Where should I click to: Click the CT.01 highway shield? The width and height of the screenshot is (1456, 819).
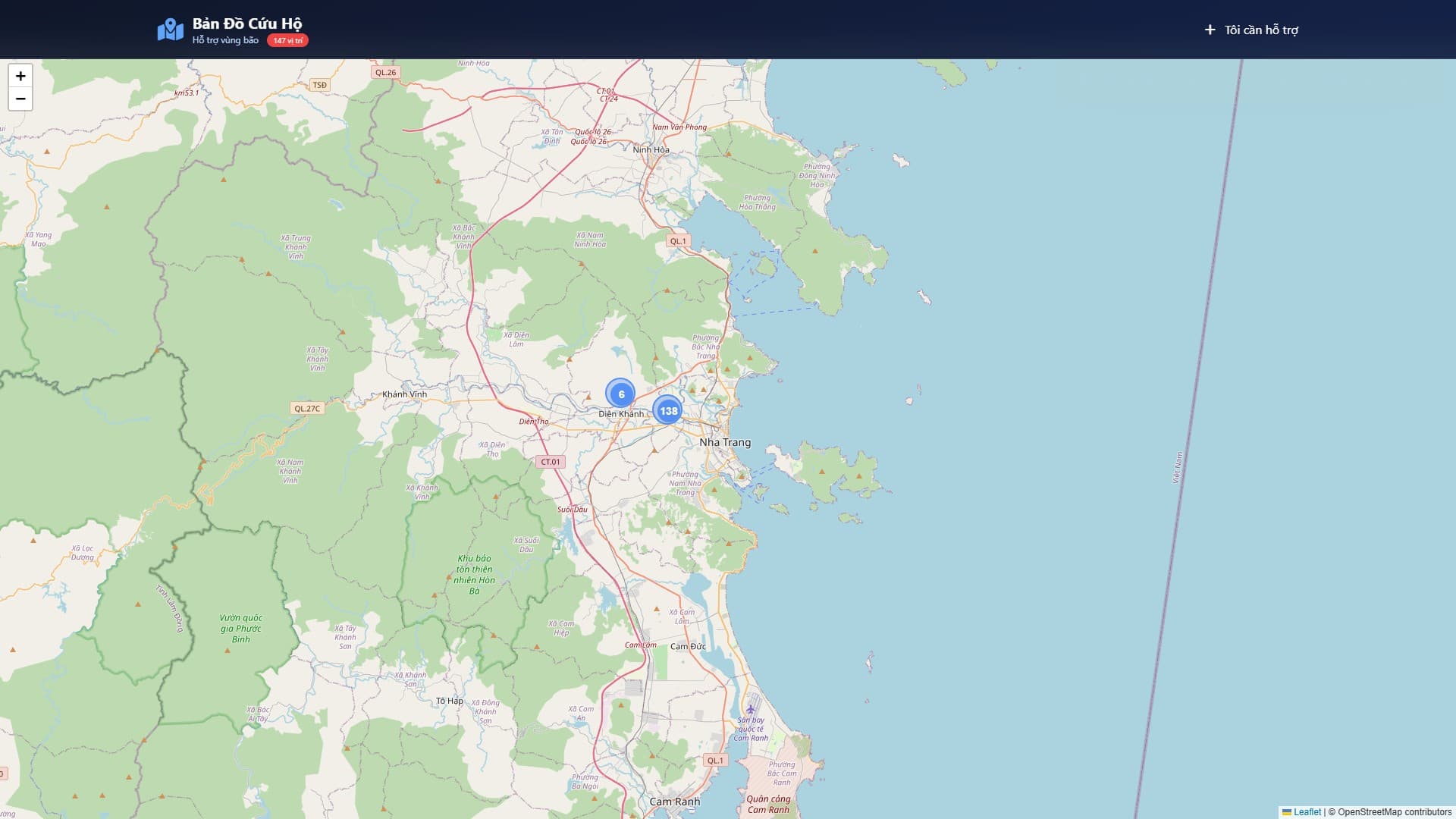pos(551,461)
